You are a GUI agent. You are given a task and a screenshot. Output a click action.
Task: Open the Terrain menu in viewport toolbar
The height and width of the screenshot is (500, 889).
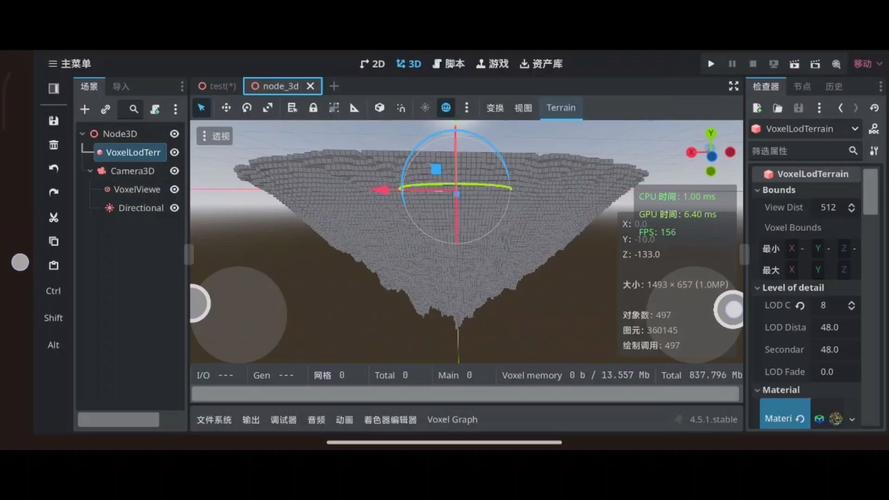tap(560, 108)
